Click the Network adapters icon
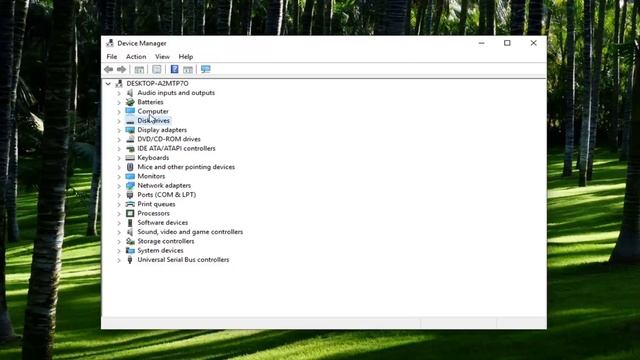This screenshot has width=640, height=360. 130,186
